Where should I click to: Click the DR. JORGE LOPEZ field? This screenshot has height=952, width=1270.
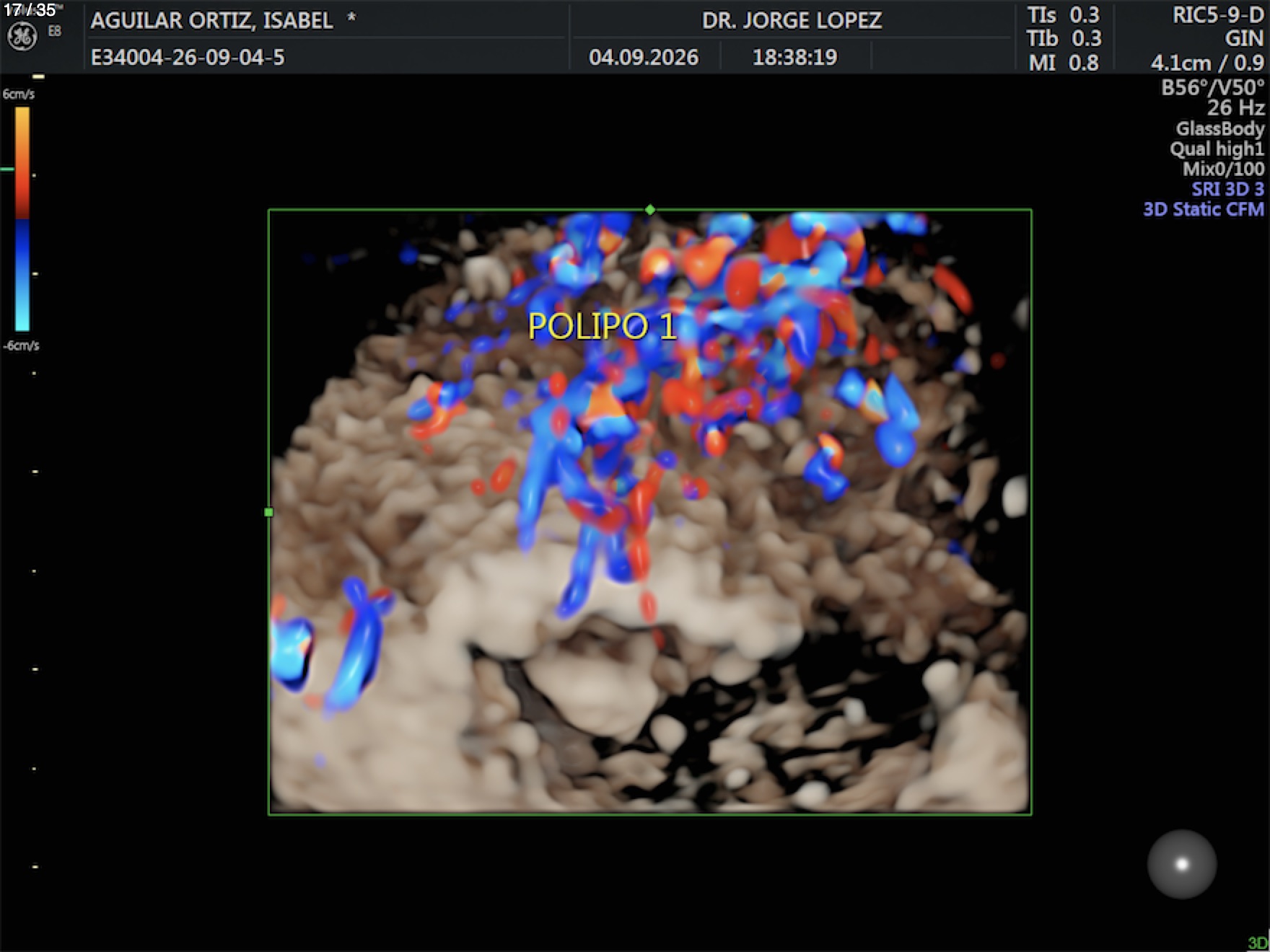pos(792,20)
